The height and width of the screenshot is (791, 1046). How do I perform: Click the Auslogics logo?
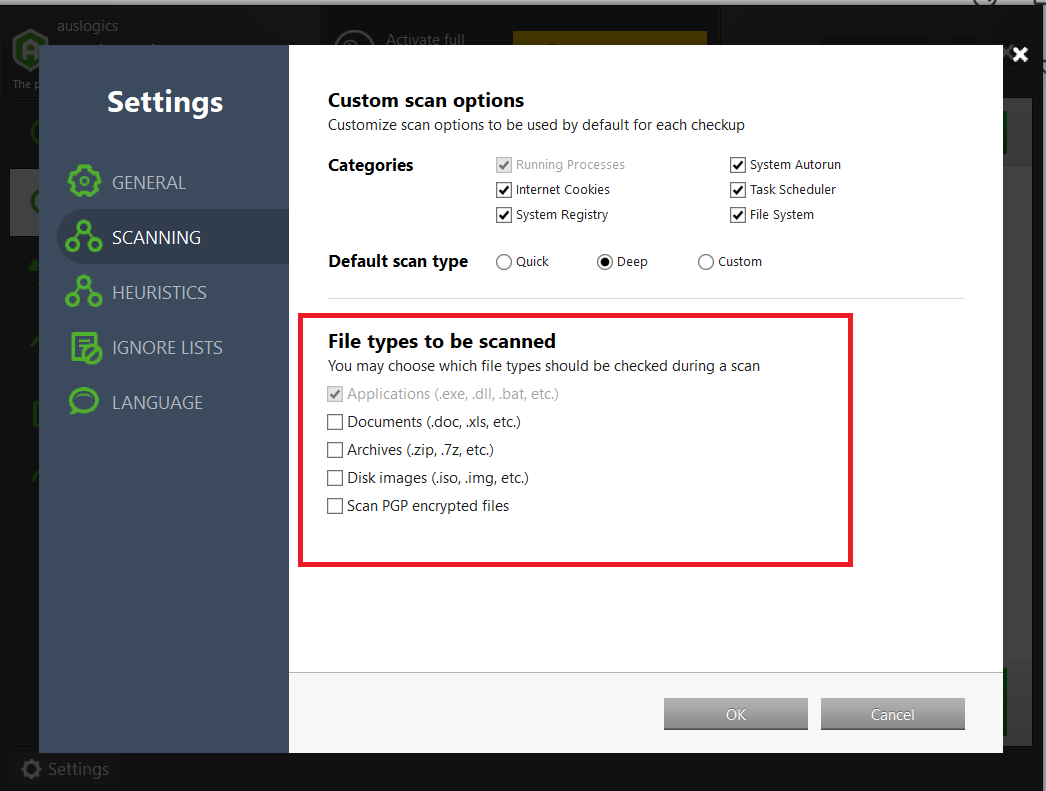(x=29, y=45)
